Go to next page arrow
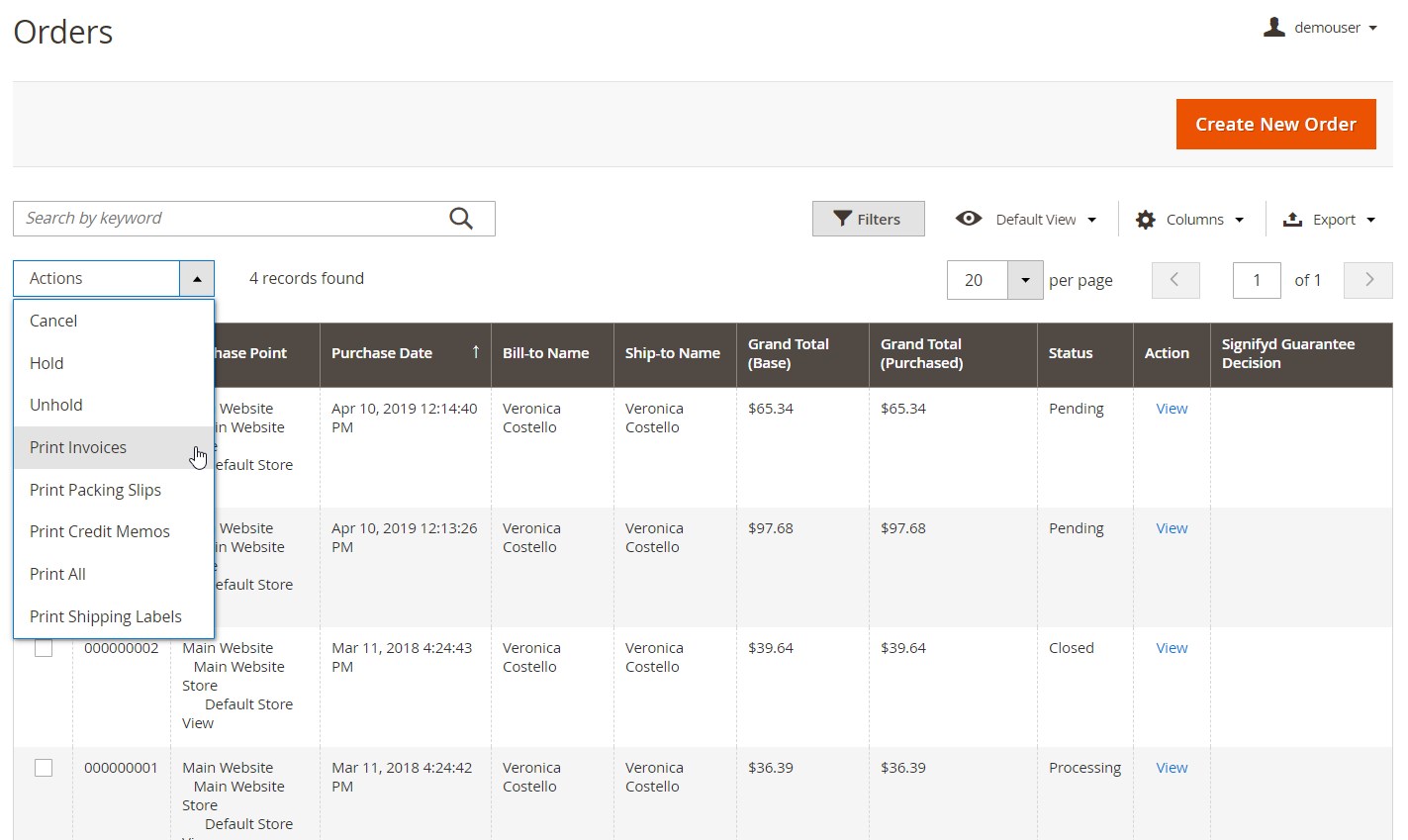 point(1368,280)
